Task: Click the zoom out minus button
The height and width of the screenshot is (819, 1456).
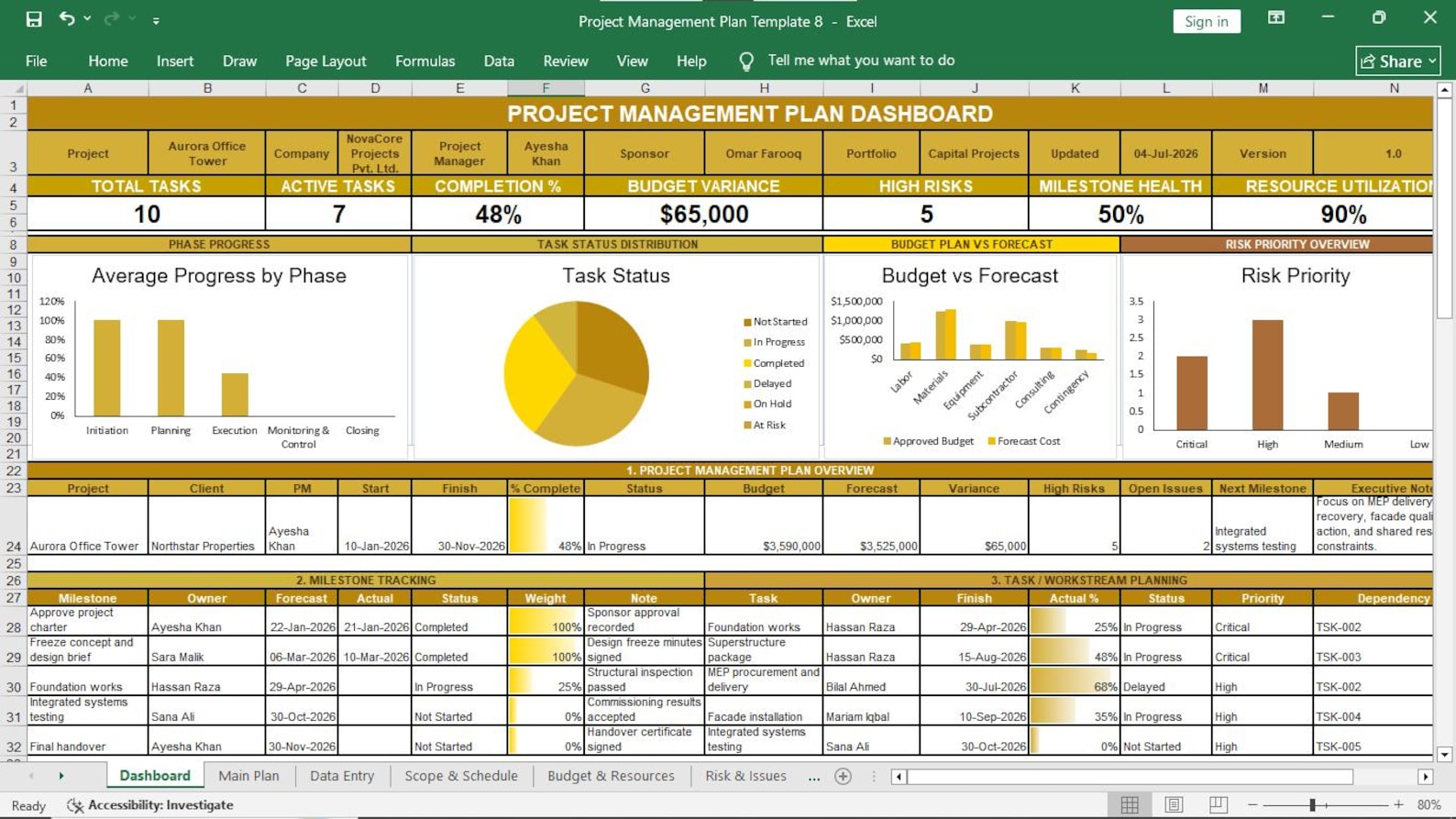Action: coord(1252,804)
